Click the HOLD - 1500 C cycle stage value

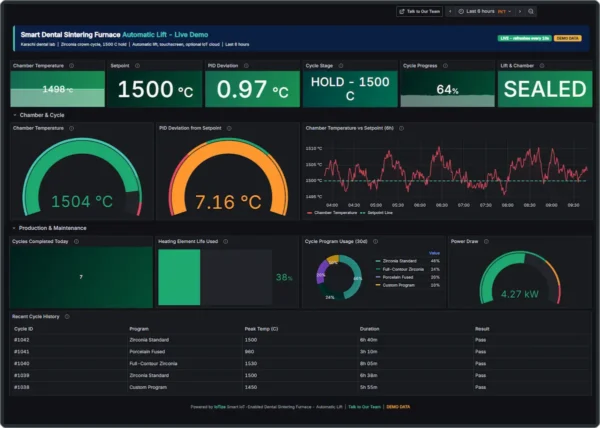pyautogui.click(x=350, y=89)
